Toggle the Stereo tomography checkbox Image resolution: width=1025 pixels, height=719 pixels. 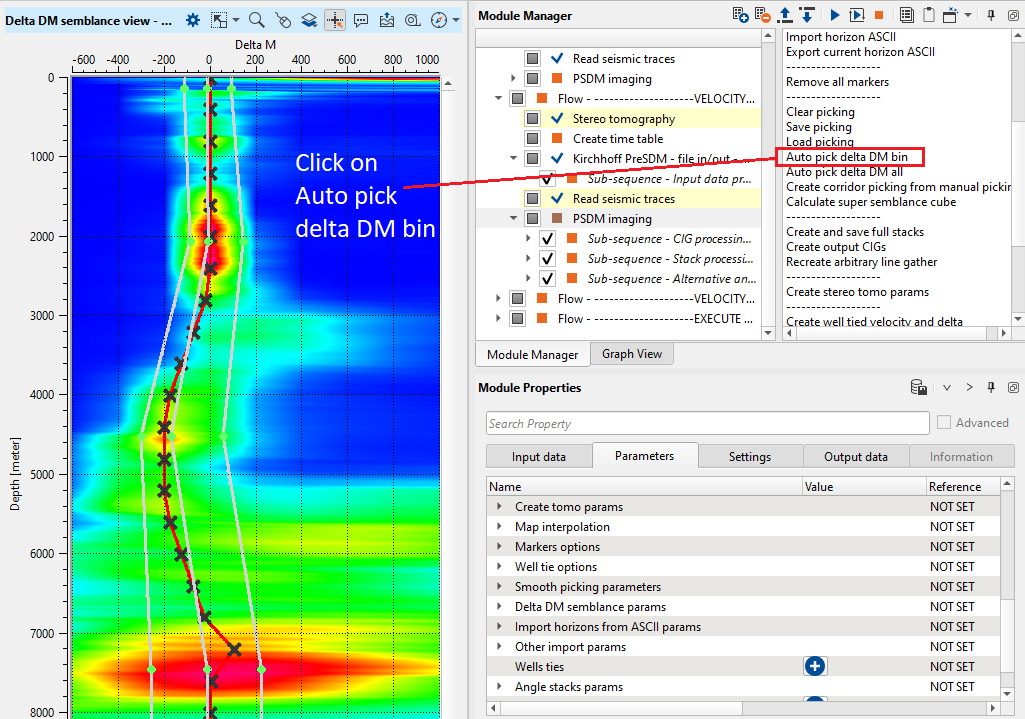click(x=533, y=119)
